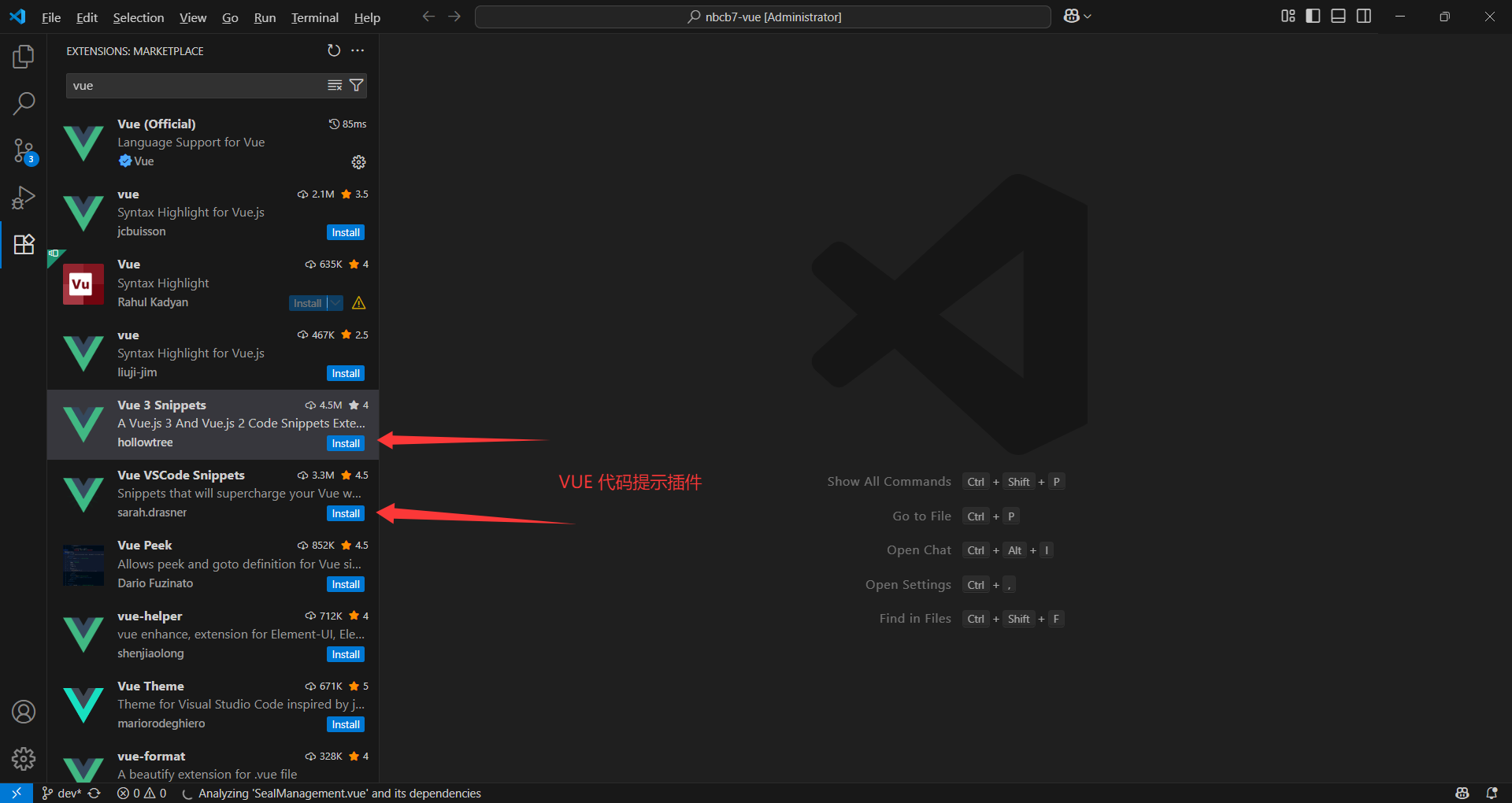The width and height of the screenshot is (1512, 803).
Task: Open Accounts menu in activity bar
Action: click(x=24, y=712)
